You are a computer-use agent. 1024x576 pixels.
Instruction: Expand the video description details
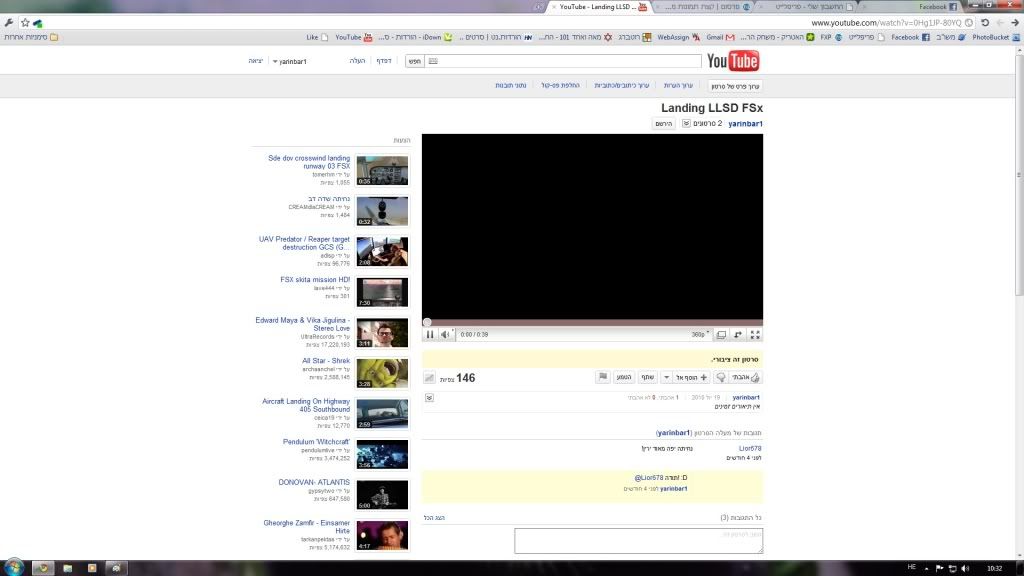(429, 398)
